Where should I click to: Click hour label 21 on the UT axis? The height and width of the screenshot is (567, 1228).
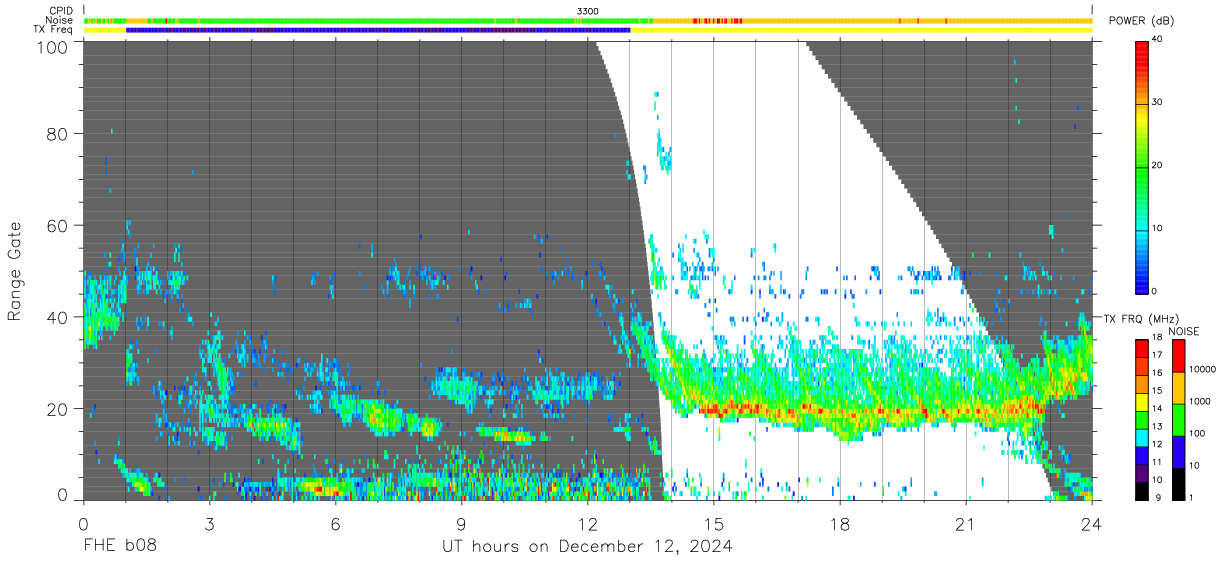[x=965, y=524]
